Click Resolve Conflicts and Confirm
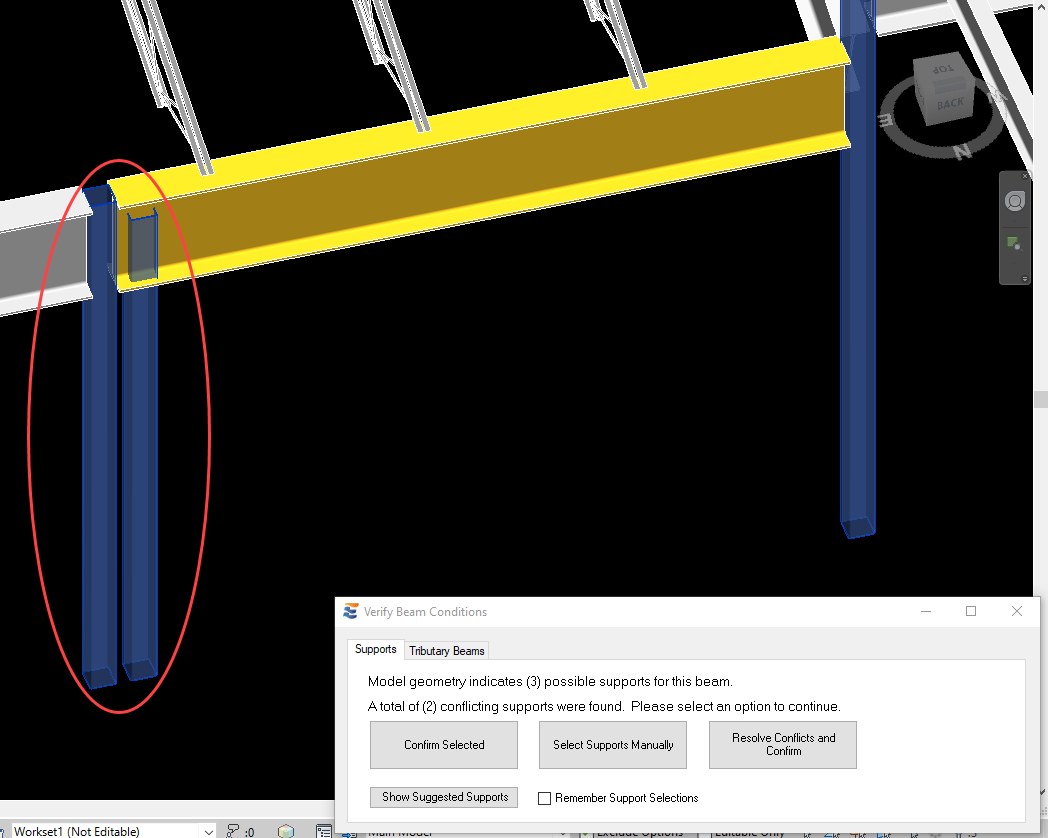 (x=783, y=745)
